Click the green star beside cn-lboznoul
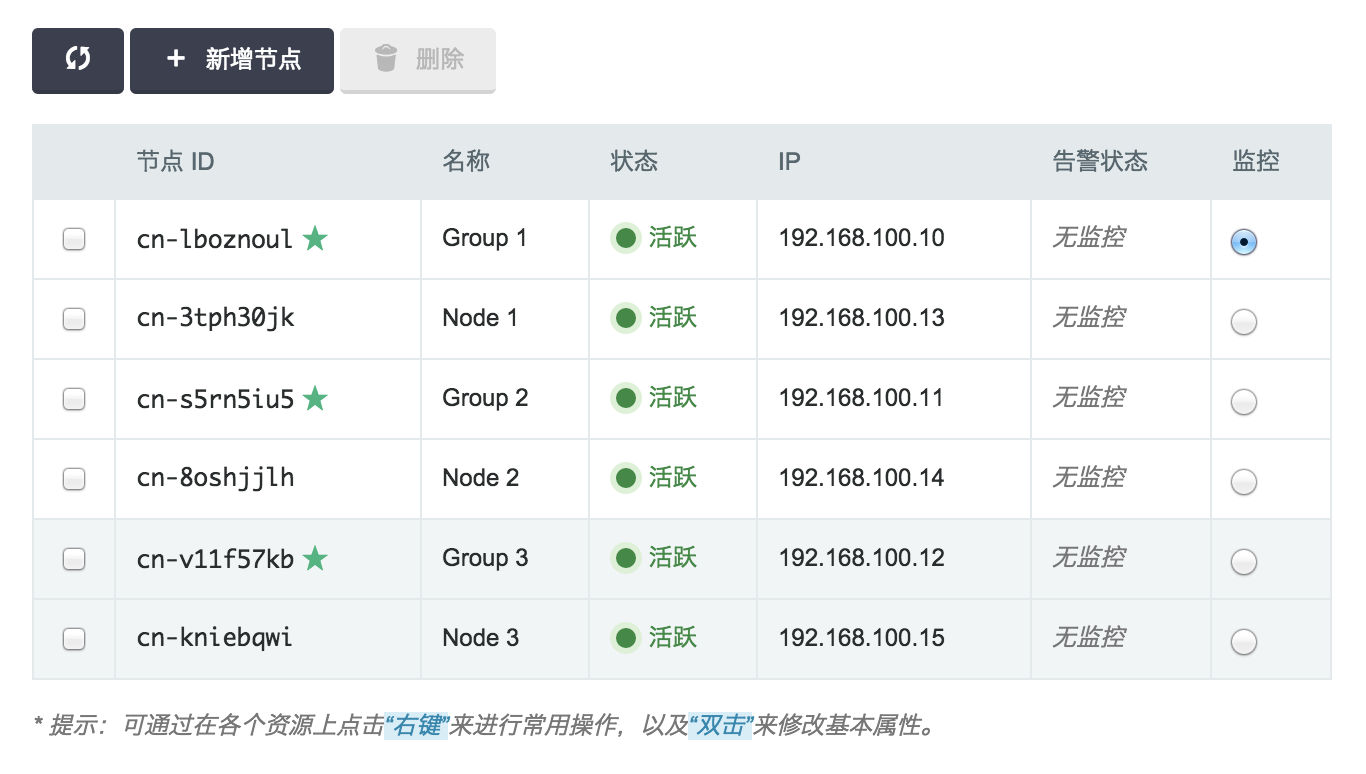This screenshot has height=774, width=1366. 315,239
